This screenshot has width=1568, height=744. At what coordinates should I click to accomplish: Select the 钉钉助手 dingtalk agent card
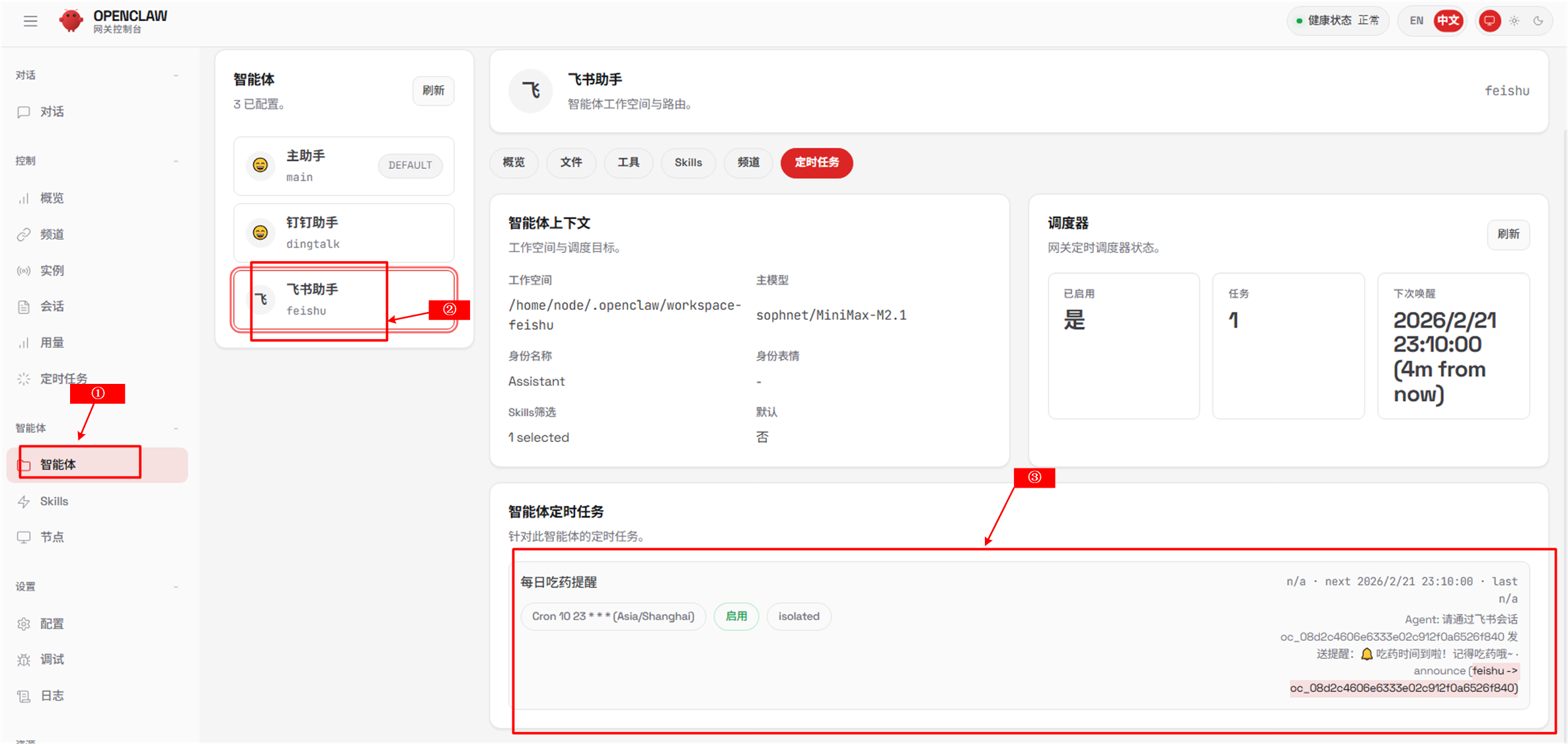344,233
